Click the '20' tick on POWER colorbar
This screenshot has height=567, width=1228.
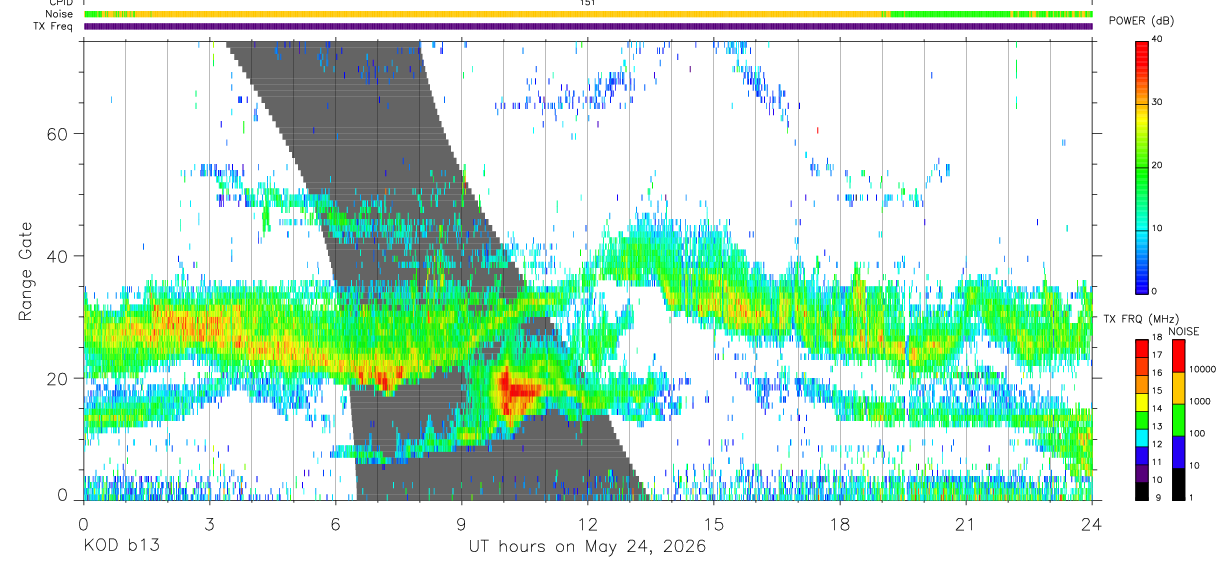(x=1159, y=165)
